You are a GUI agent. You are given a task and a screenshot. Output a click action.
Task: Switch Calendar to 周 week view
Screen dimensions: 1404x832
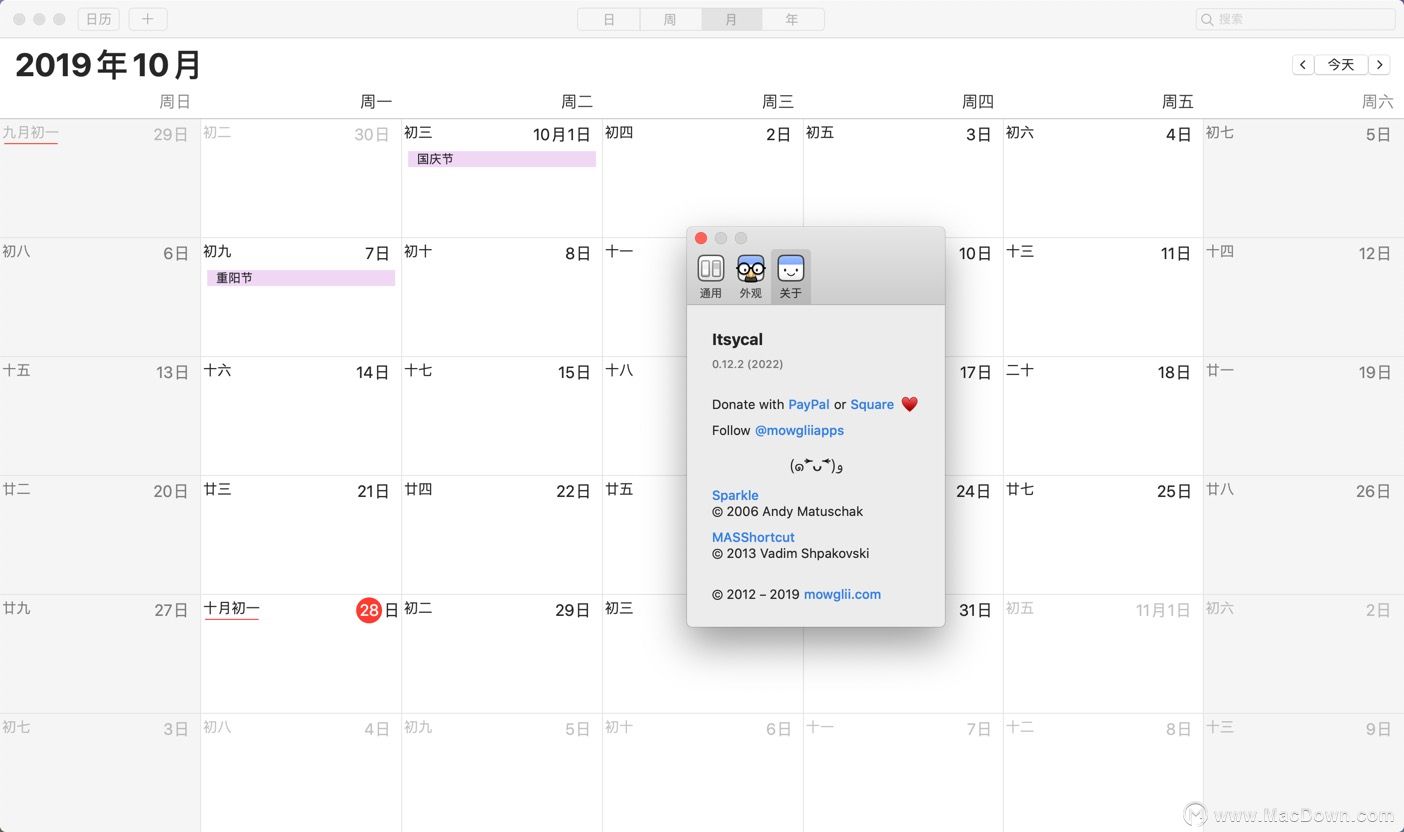pos(670,19)
